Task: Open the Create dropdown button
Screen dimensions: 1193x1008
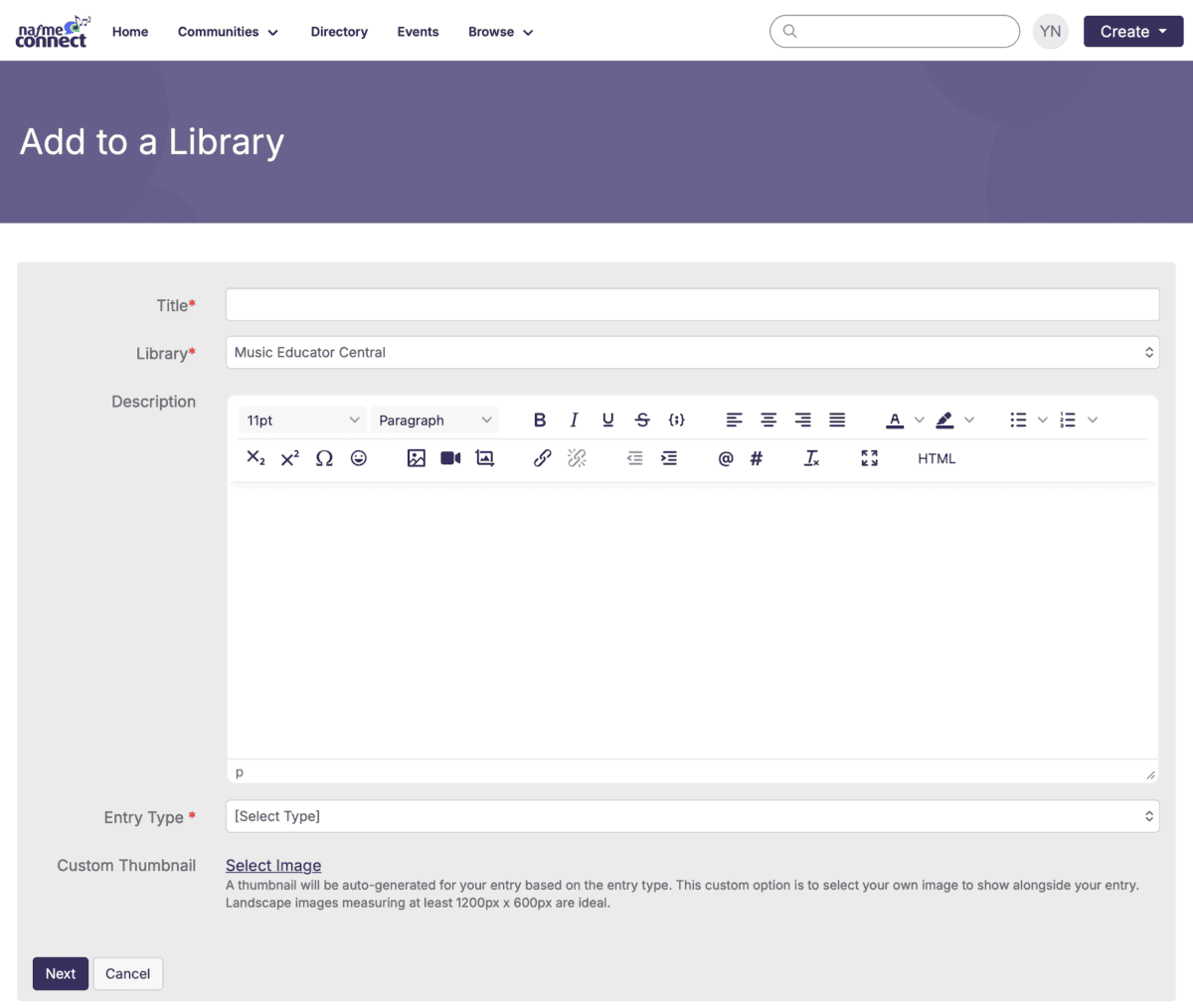Action: (1133, 32)
